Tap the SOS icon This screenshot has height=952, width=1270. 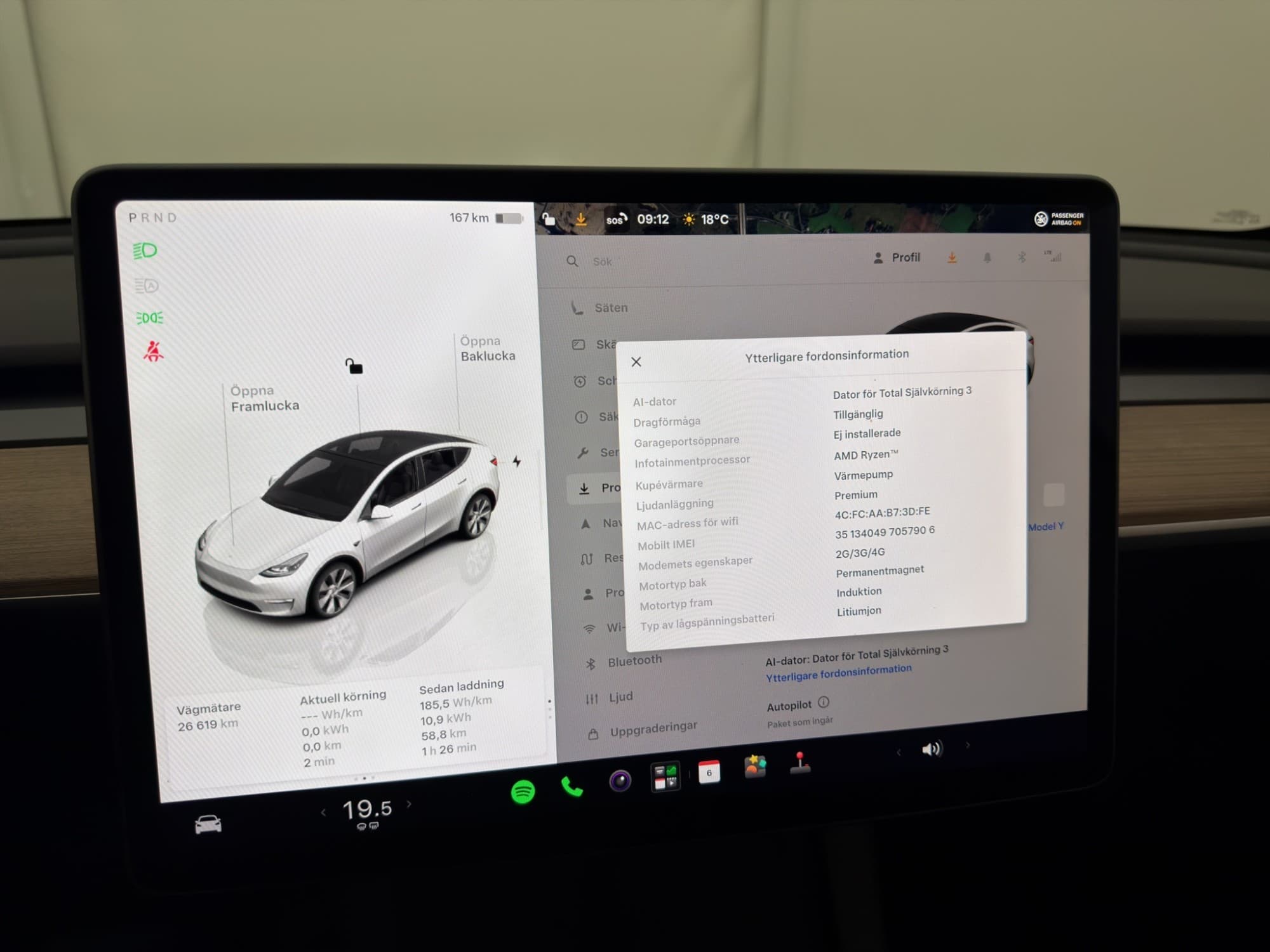617,220
